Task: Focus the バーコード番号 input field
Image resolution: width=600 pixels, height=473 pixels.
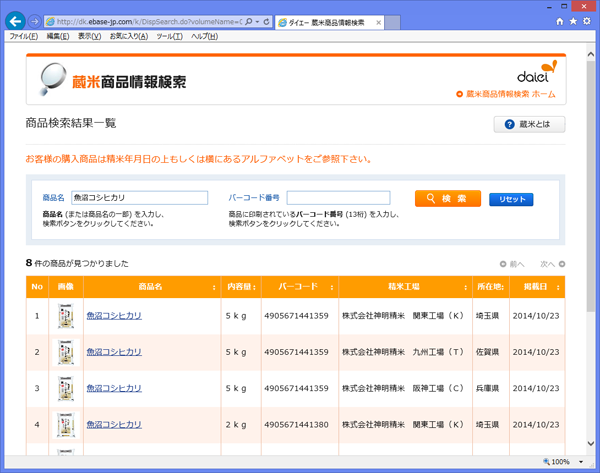Action: pyautogui.click(x=339, y=198)
